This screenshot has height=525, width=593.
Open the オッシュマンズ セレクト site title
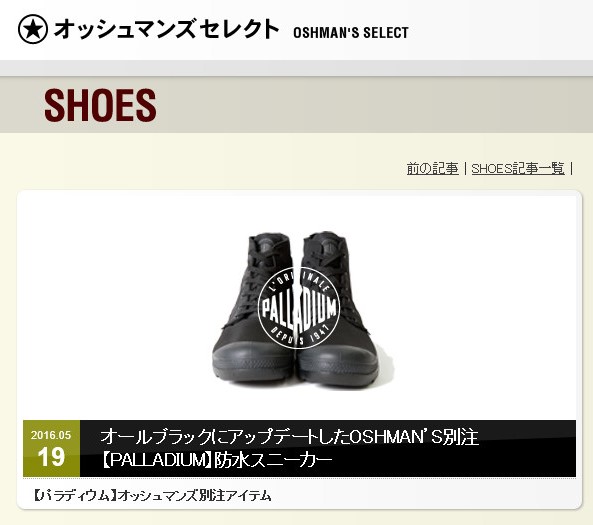point(166,29)
